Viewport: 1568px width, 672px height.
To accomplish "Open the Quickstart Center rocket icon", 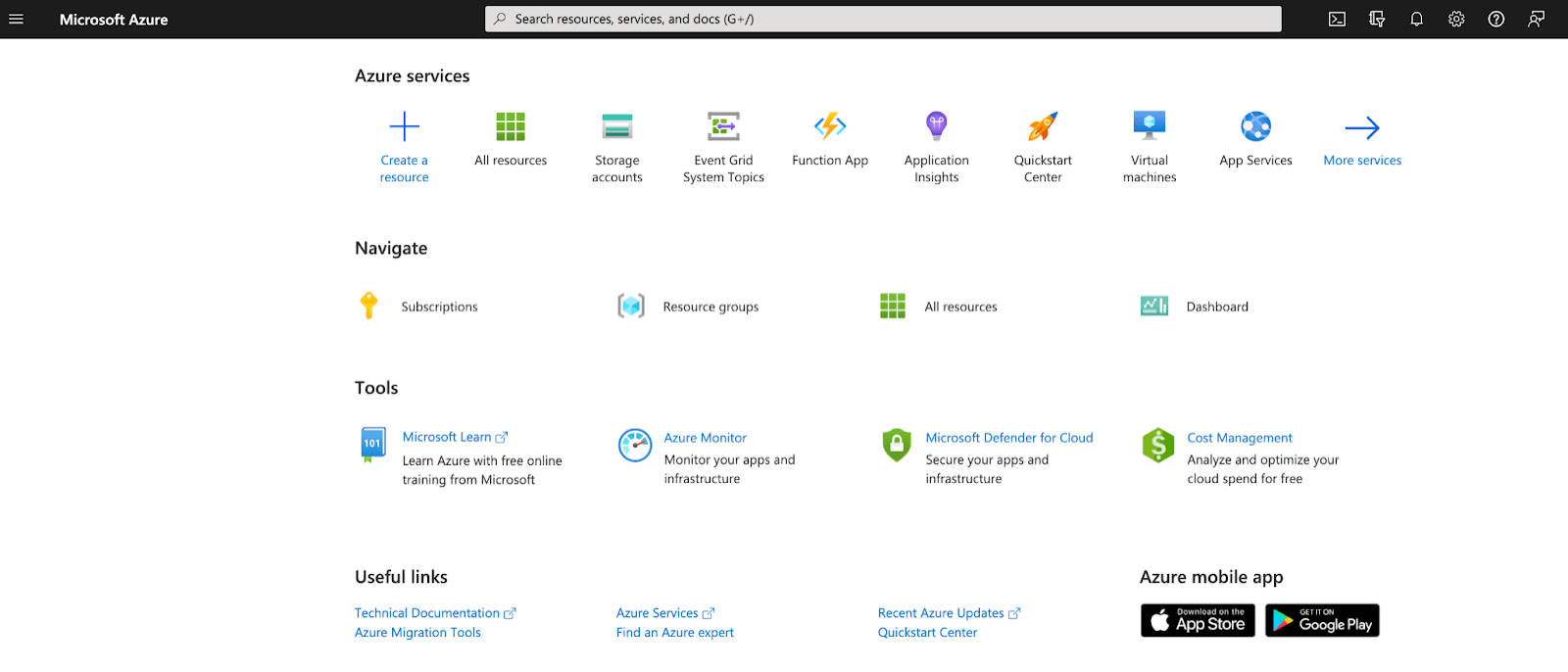I will (1043, 126).
